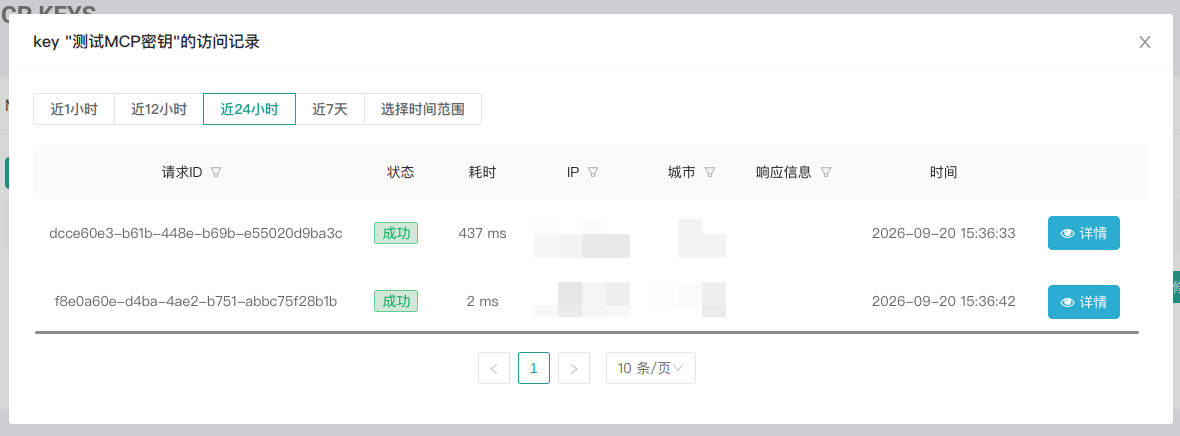Image resolution: width=1180 pixels, height=436 pixels.
Task: Click request ID f8e0a60e-d4ba-4ae2-b751-abbc75f28b1b
Action: [196, 302]
